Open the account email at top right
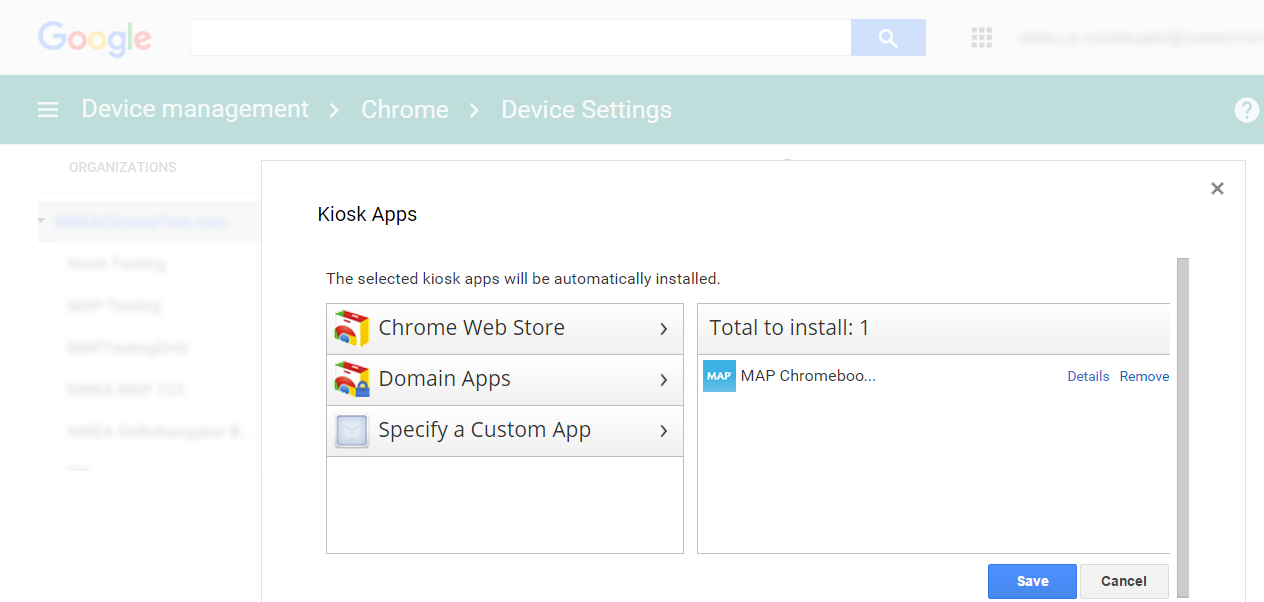This screenshot has width=1264, height=602. 1141,38
